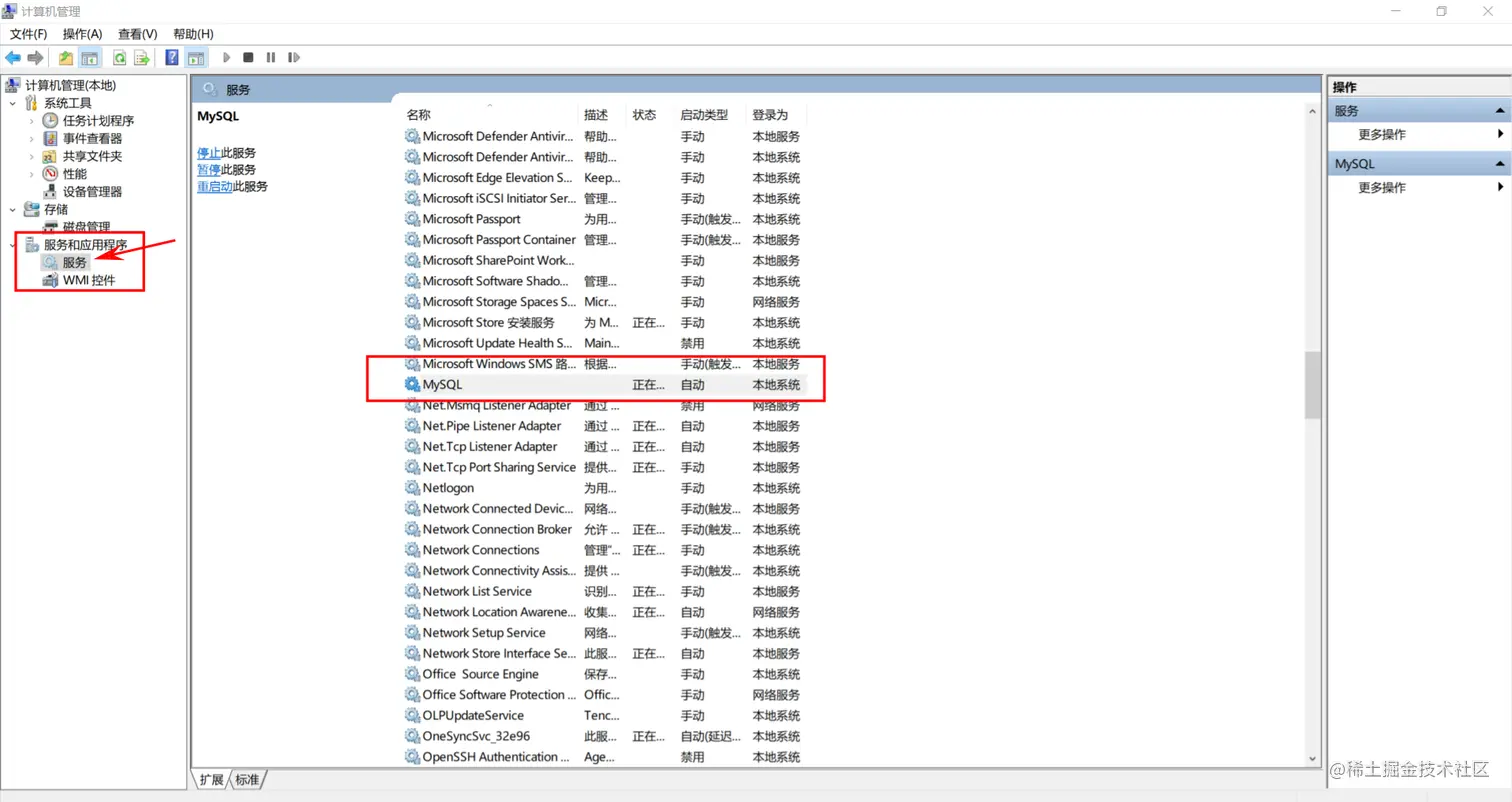Viewport: 1512px width, 802px height.
Task: Switch to the 扩展 tab
Action: pos(211,780)
